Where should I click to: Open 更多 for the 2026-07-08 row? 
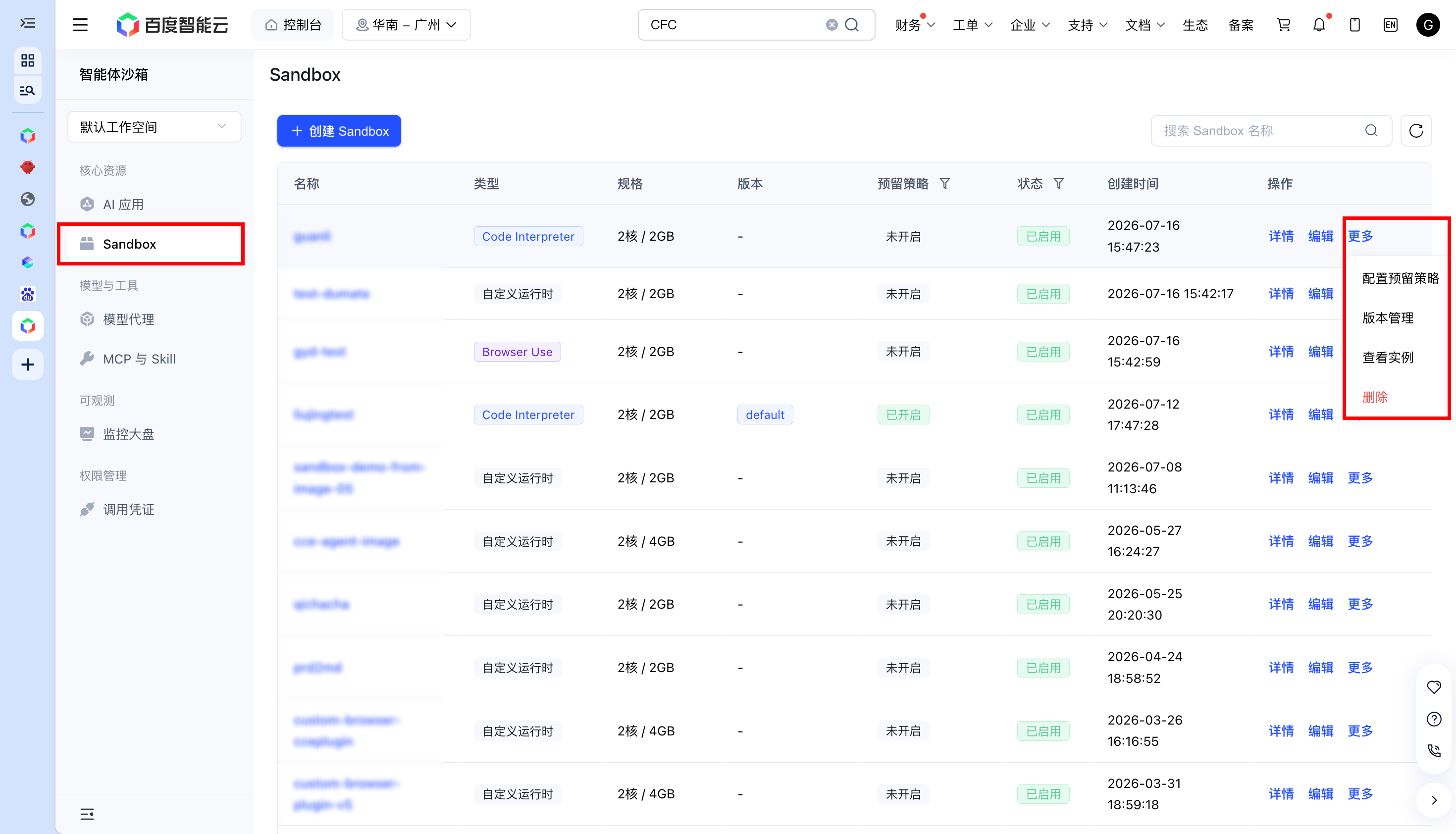(x=1360, y=478)
